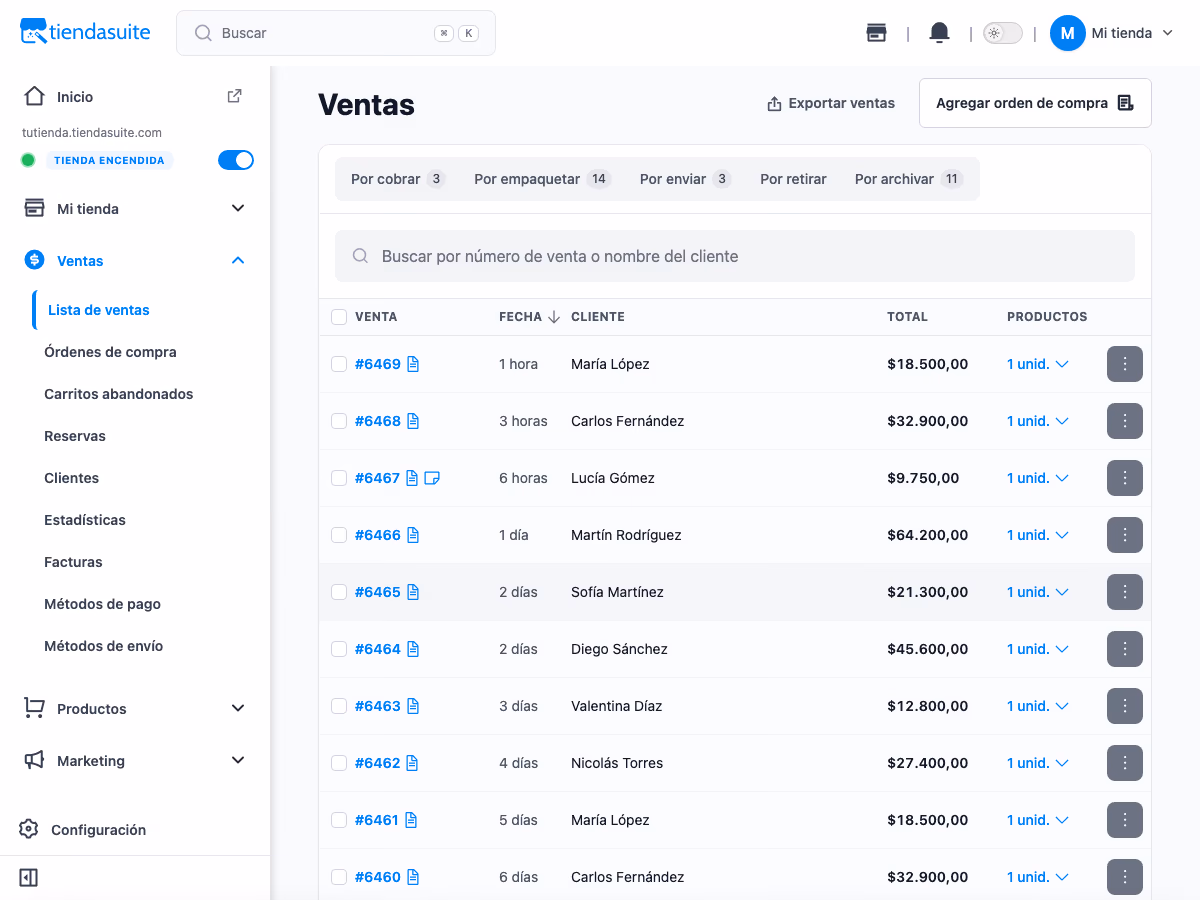The image size is (1200, 900).
Task: Click tiendasuite logo
Action: coord(85,32)
